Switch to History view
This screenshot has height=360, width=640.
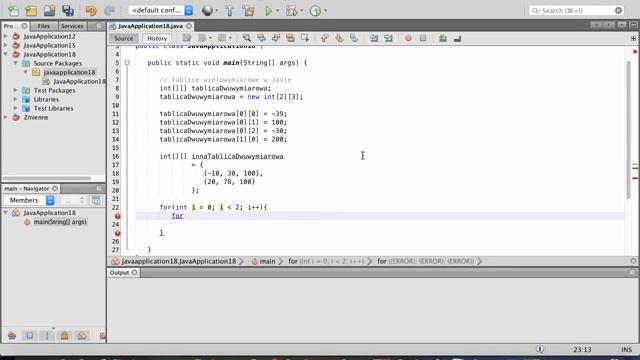(x=157, y=38)
